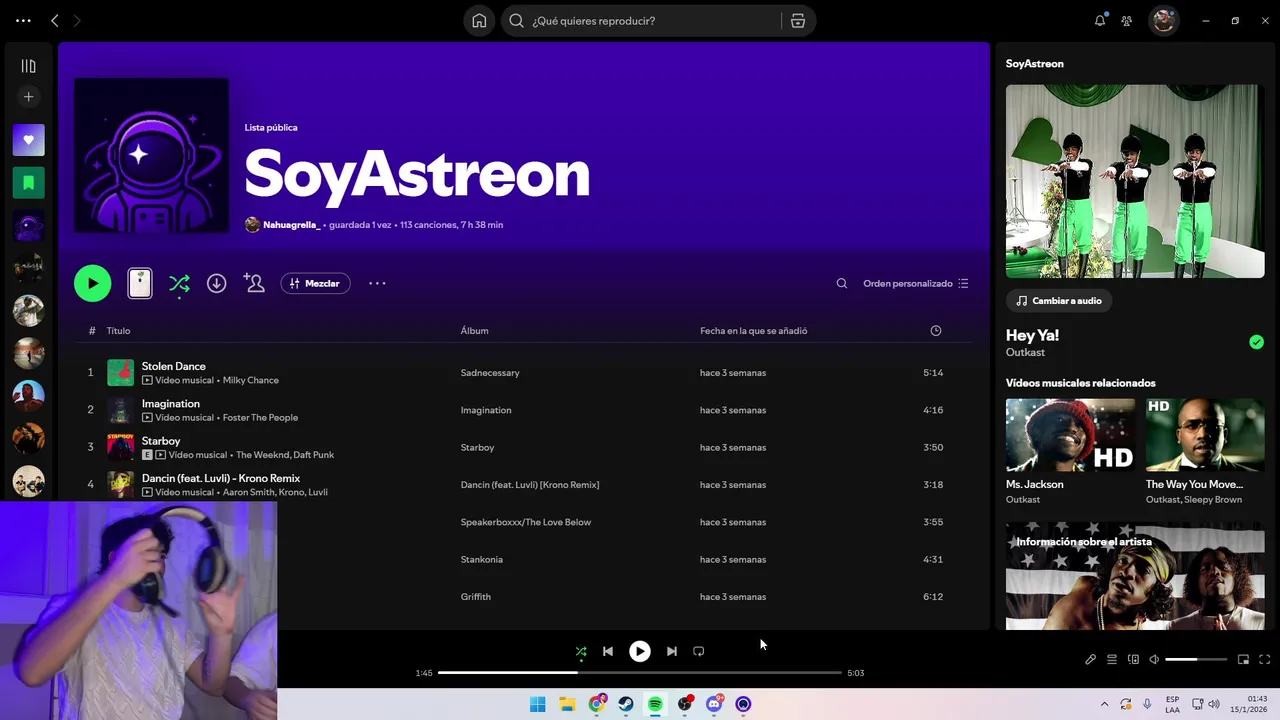The image size is (1280, 720).
Task: Open the browse icon in search bar
Action: click(798, 21)
